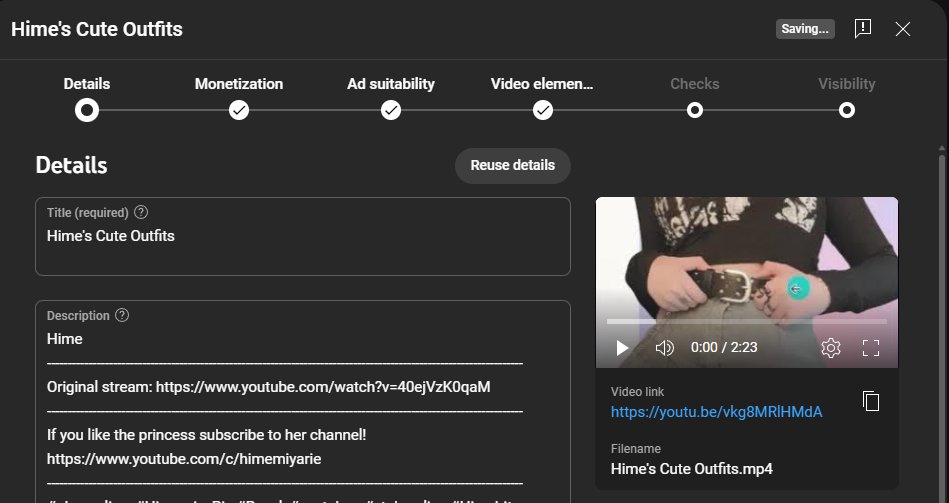
Task: Click the 0:00 / 2:23 time display
Action: [x=724, y=347]
